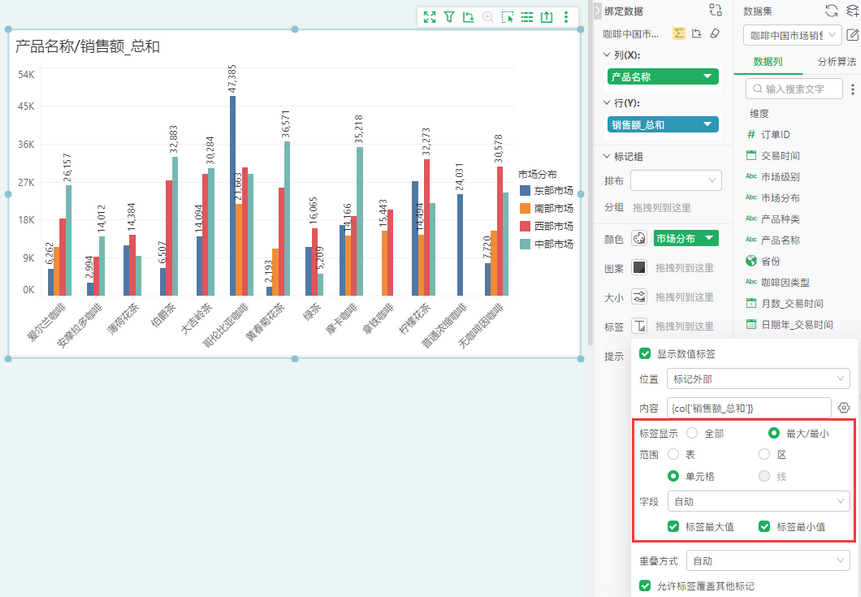Click the color palette icon next to 颜色
The height and width of the screenshot is (597, 861).
[639, 238]
